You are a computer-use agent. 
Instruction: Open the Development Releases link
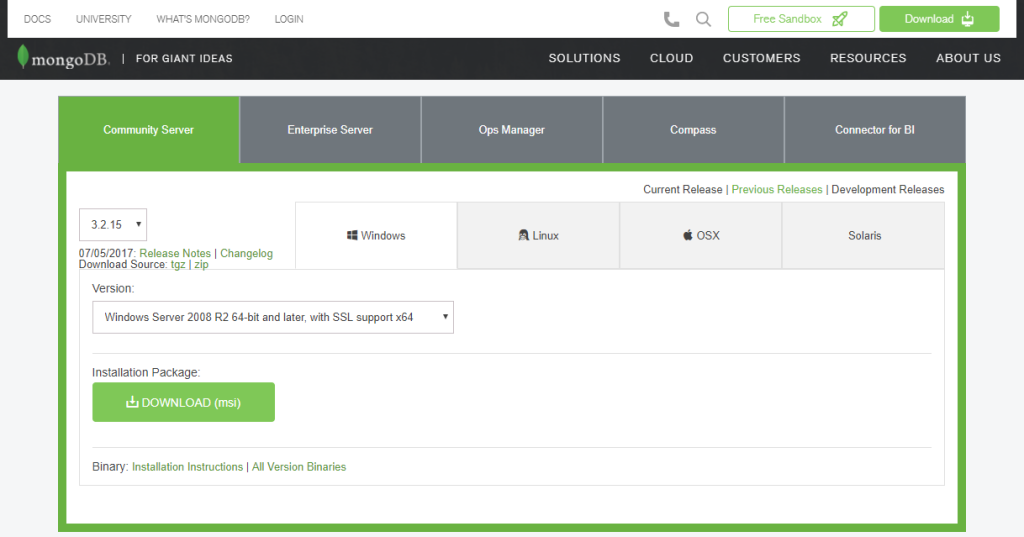[x=888, y=189]
